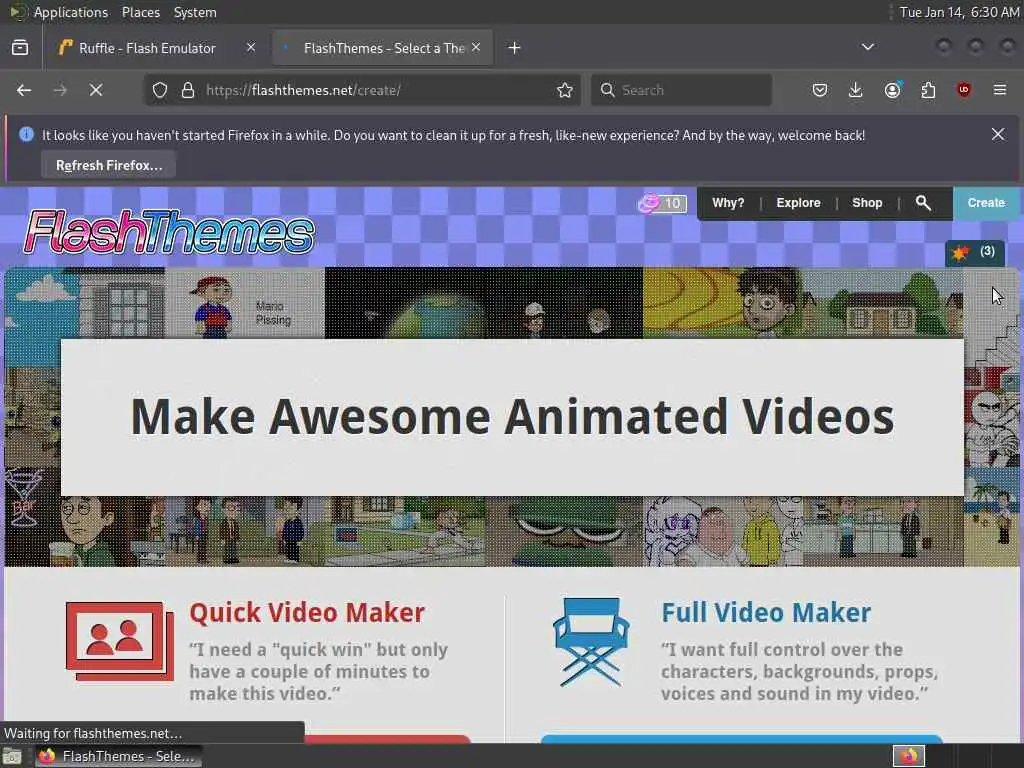The height and width of the screenshot is (768, 1024).
Task: Click the Make Awesome Animated Videos heading
Action: click(512, 417)
